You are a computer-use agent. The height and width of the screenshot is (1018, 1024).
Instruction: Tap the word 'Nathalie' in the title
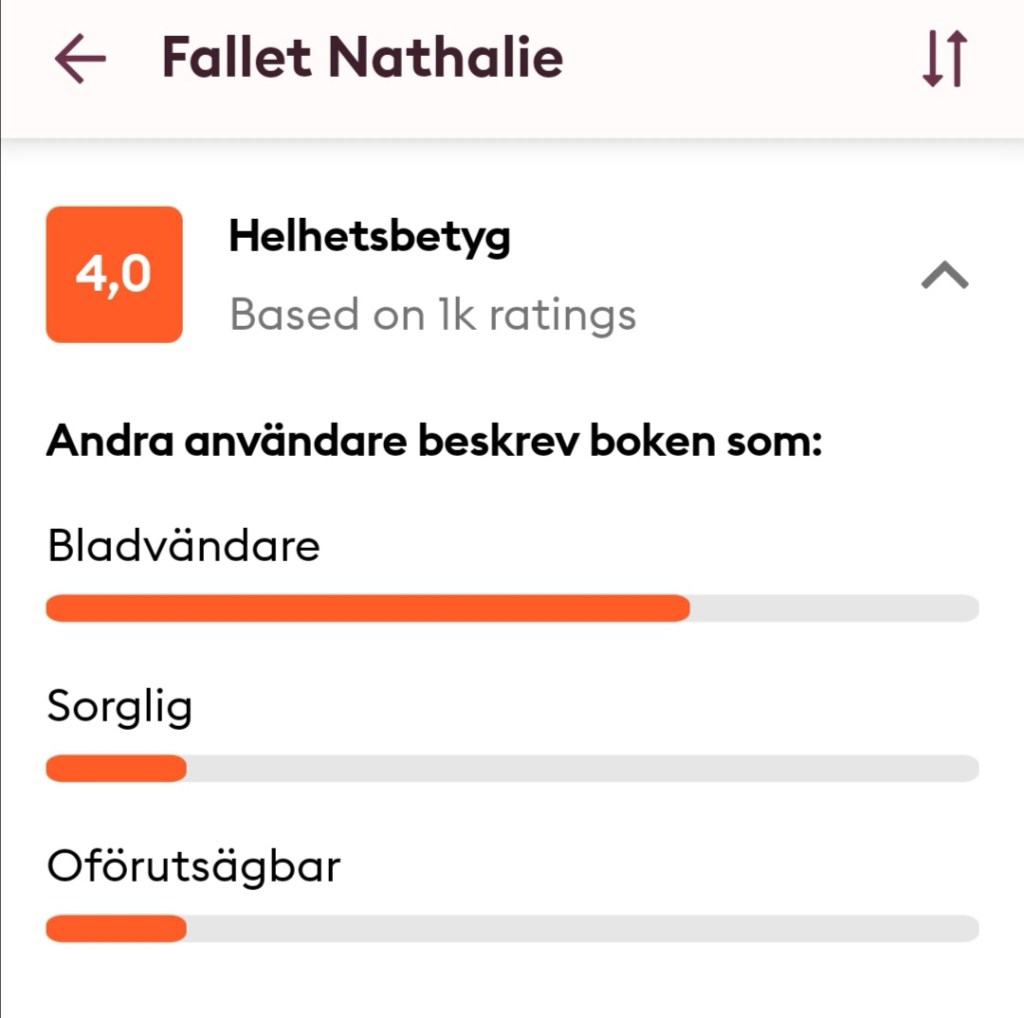pos(446,58)
